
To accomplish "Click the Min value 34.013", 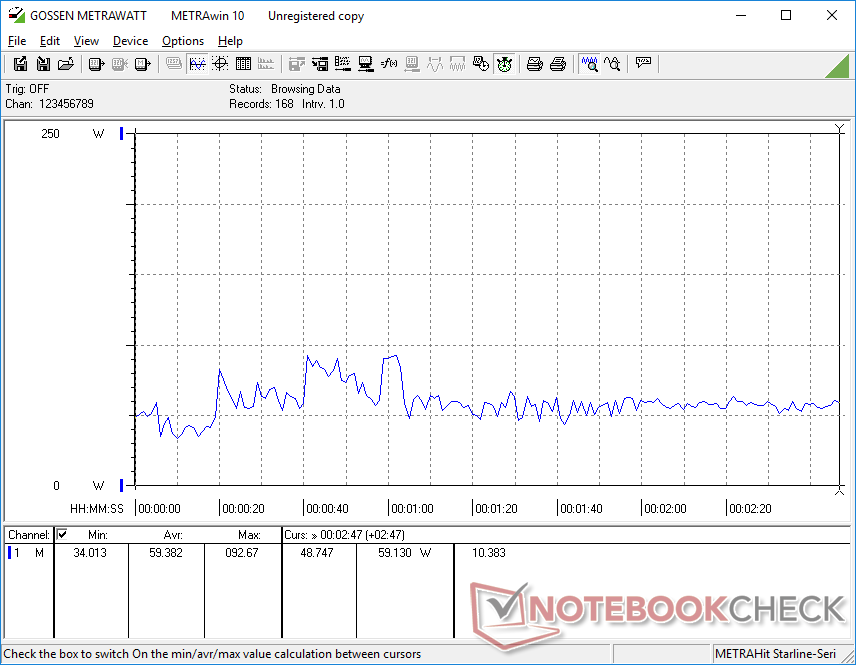I will pyautogui.click(x=90, y=553).
